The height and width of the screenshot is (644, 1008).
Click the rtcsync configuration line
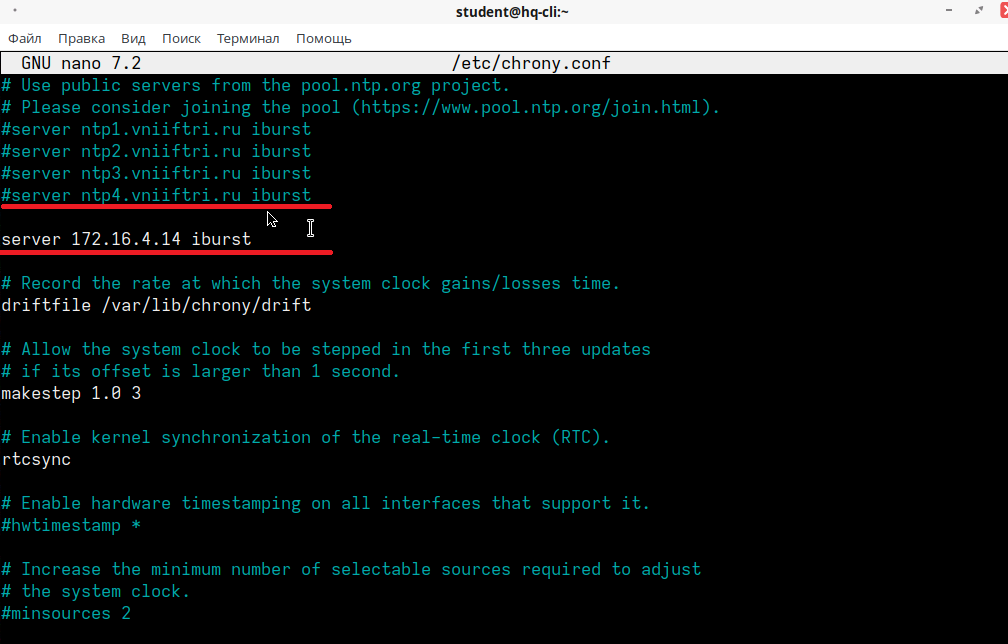pyautogui.click(x=36, y=459)
